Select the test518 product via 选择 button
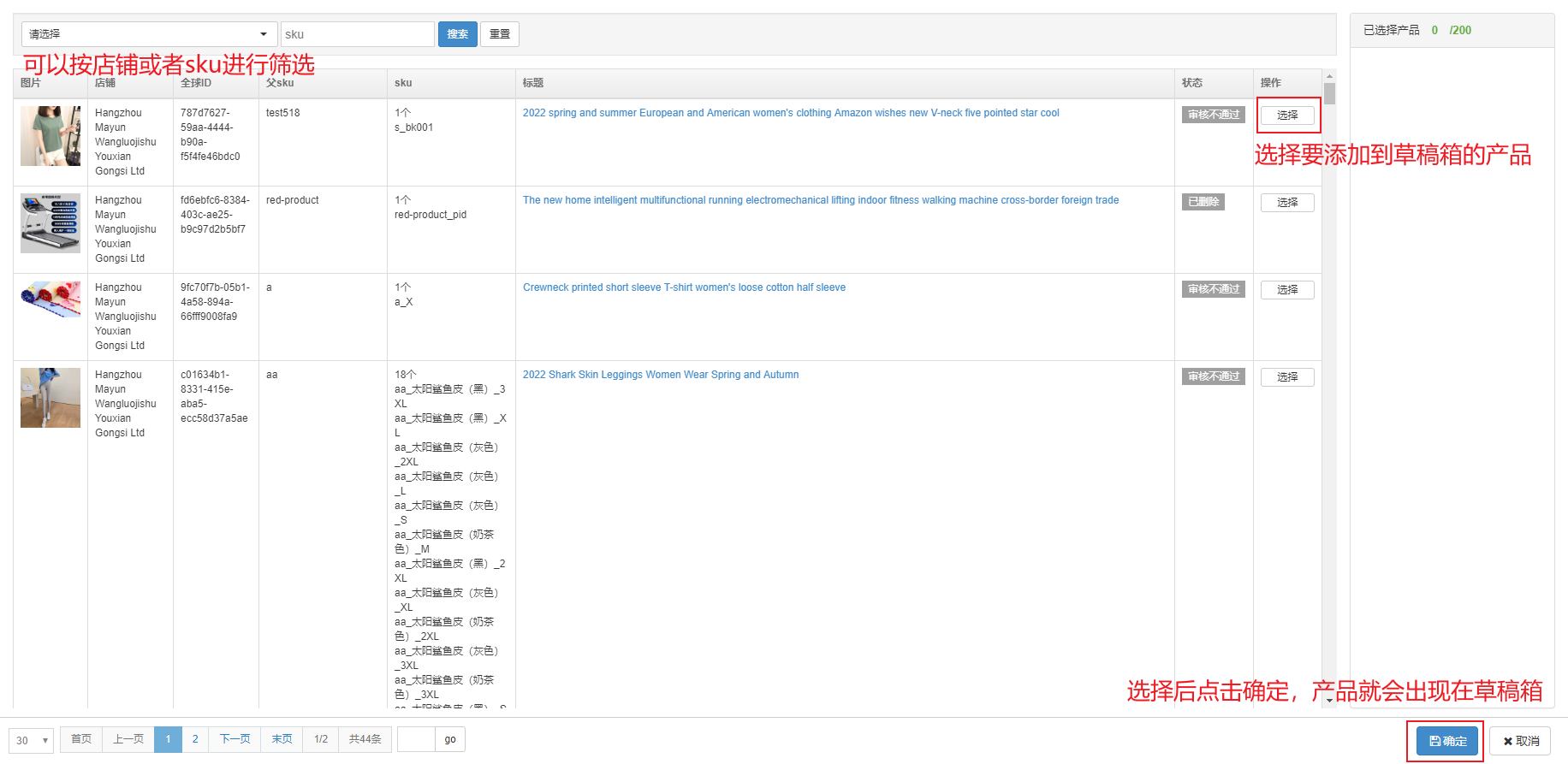The height and width of the screenshot is (764, 1568). click(1287, 115)
